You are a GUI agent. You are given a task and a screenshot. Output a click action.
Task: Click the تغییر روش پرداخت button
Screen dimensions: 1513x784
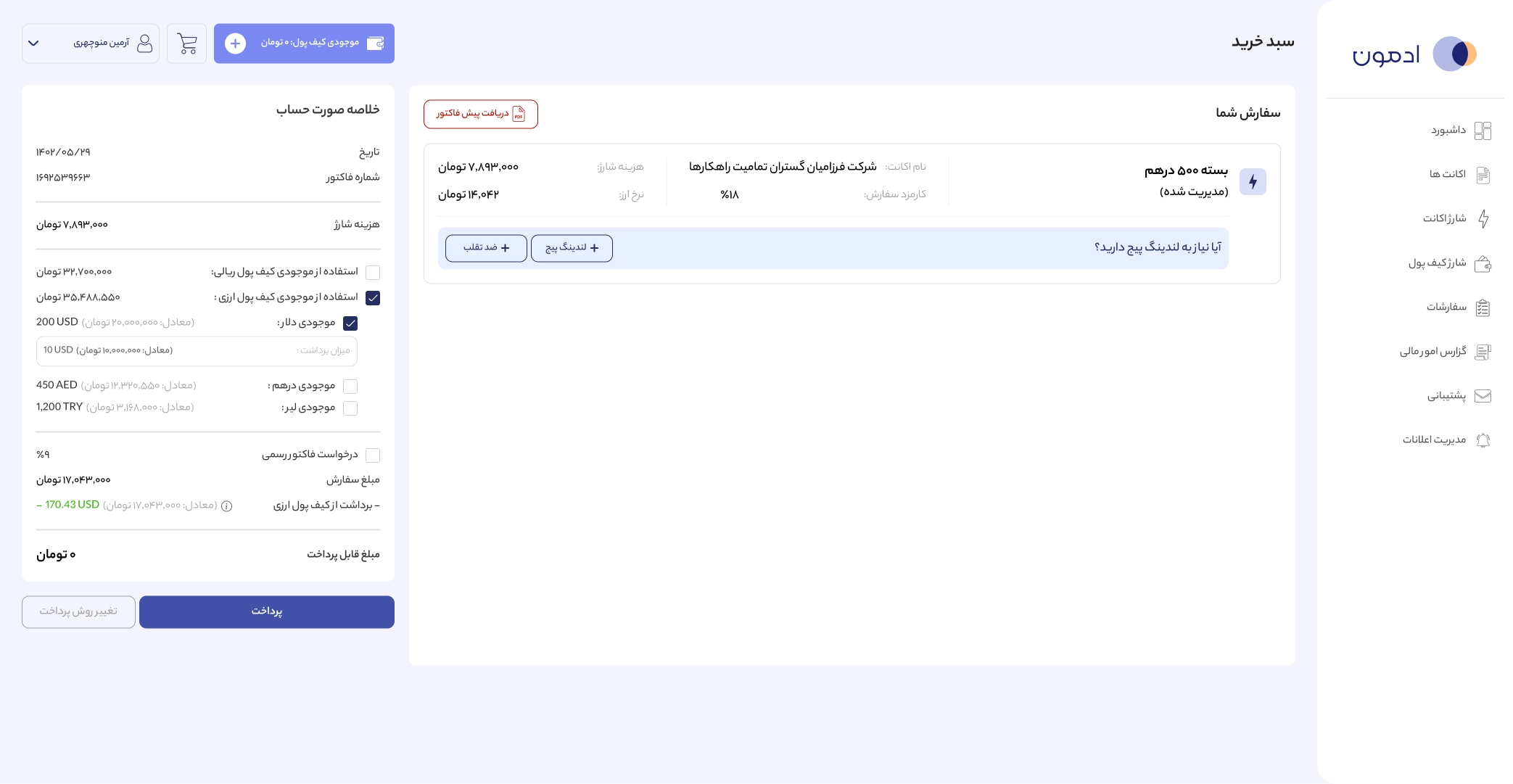[x=78, y=612]
